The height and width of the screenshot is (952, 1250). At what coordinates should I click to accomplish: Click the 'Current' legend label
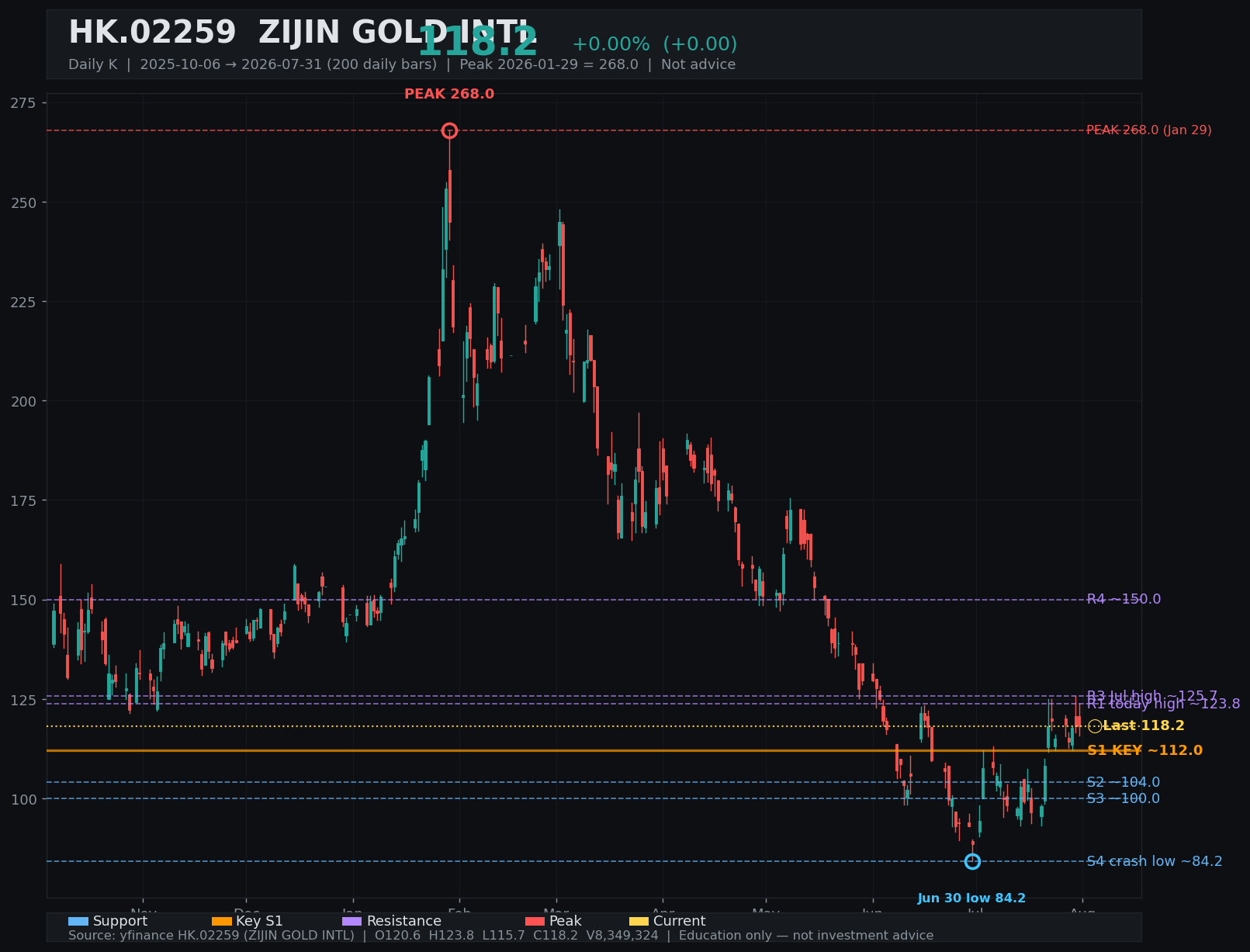point(680,922)
